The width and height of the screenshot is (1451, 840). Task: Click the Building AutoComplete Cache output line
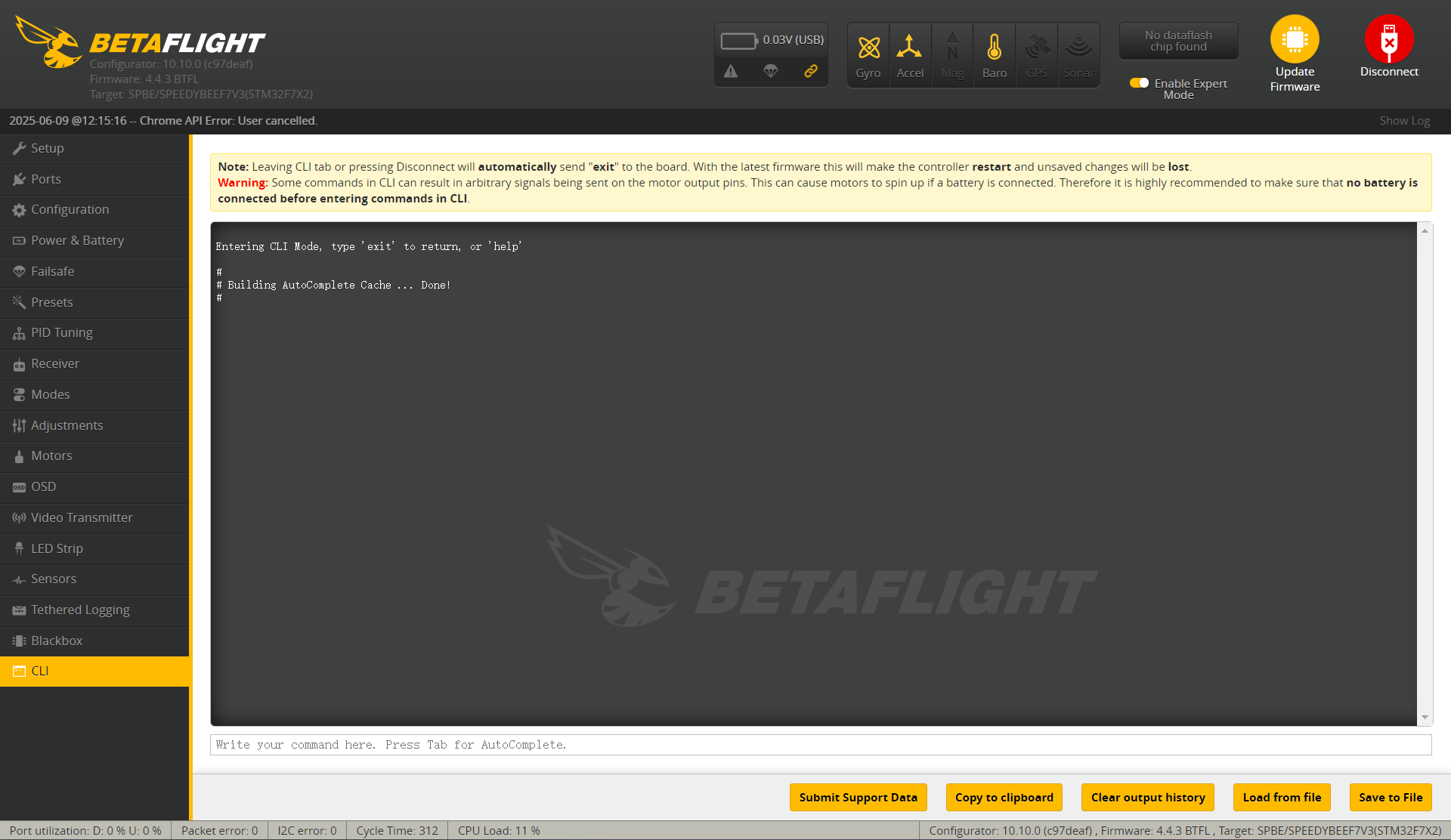333,286
